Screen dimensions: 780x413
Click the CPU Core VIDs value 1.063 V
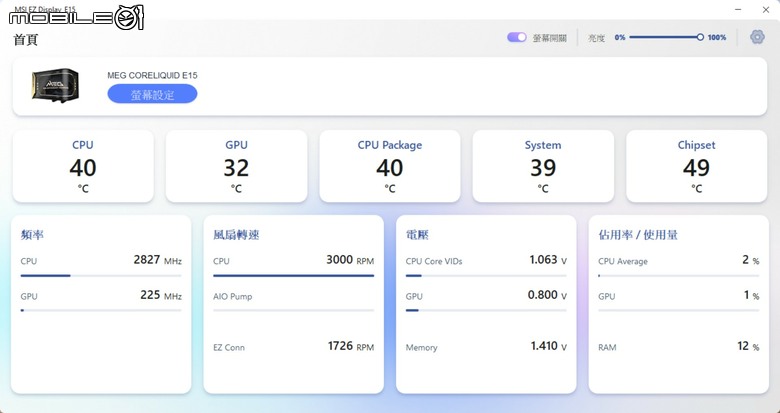(548, 260)
